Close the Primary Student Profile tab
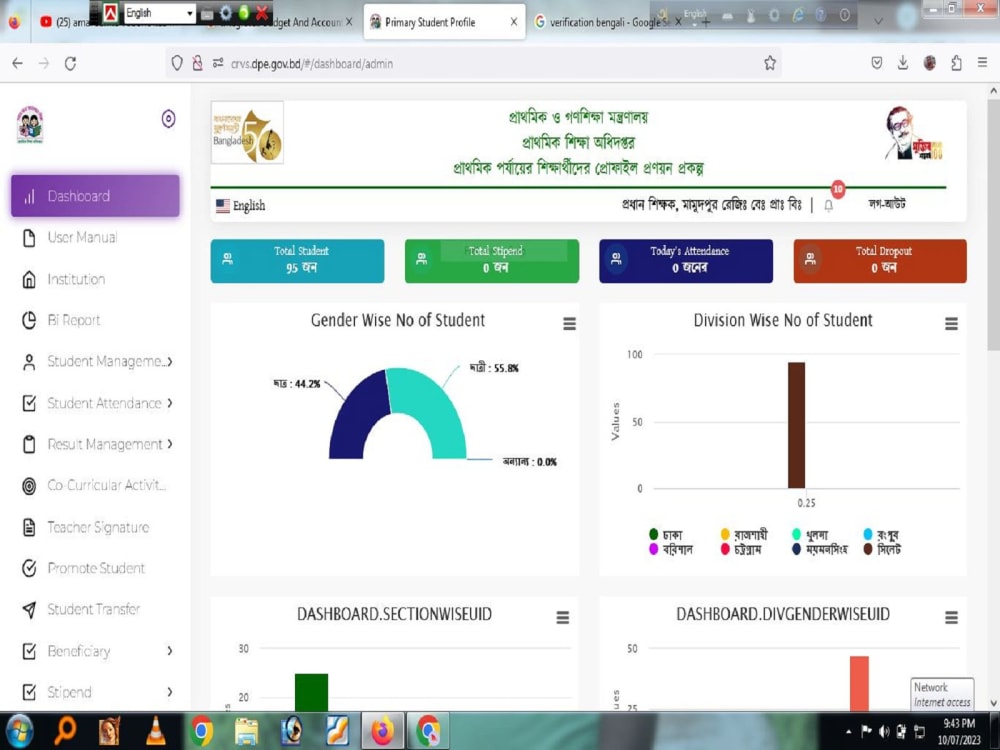1000x750 pixels. (513, 22)
